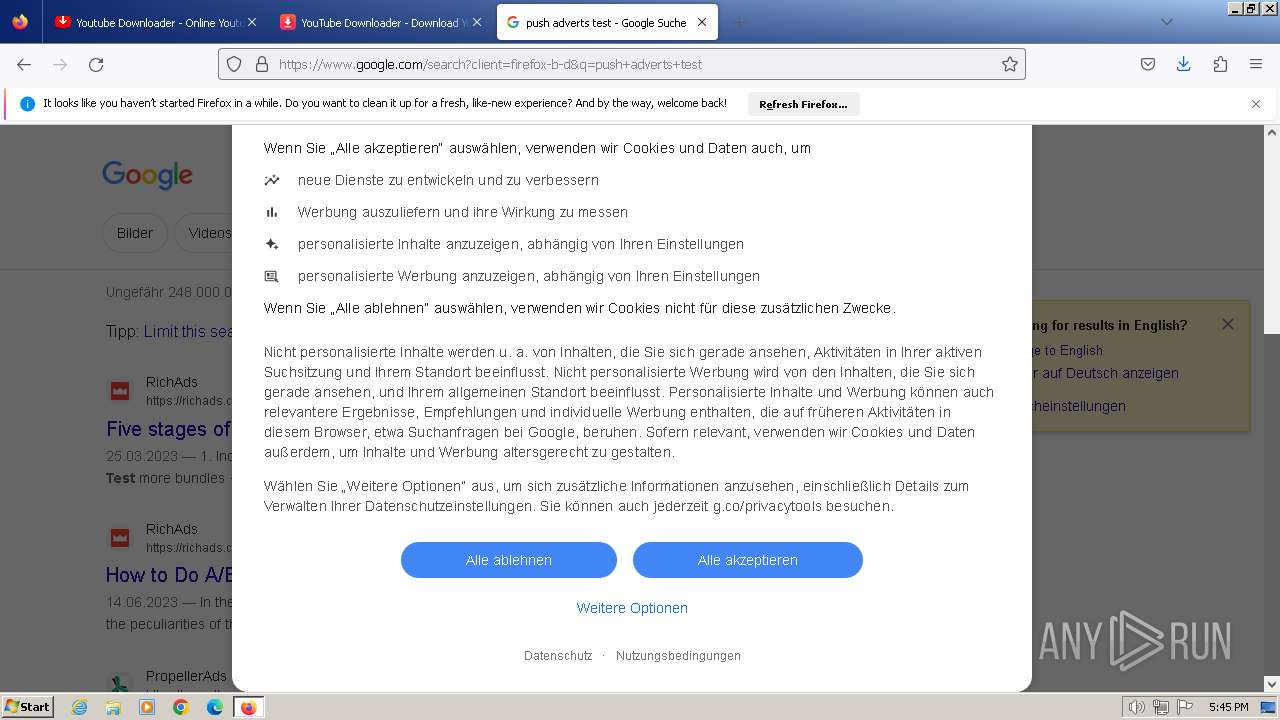The width and height of the screenshot is (1280, 720).
Task: Click the 5:45 PM system clock
Action: click(1228, 707)
